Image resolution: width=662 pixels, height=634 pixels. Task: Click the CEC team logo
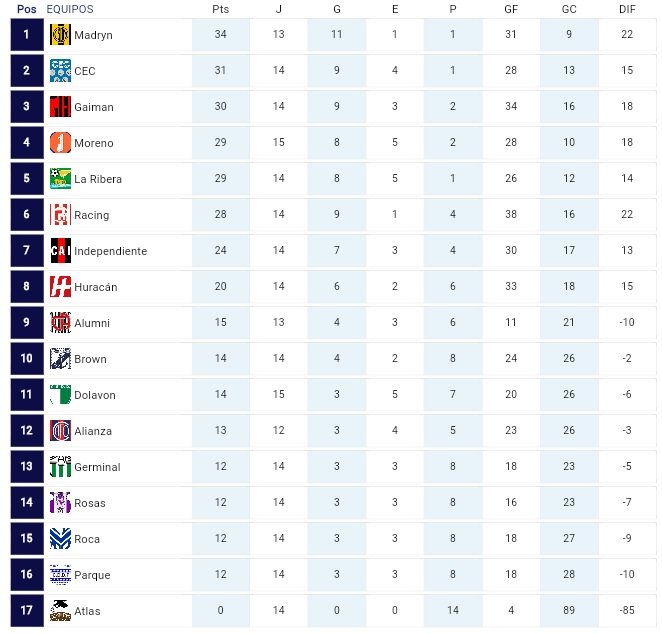(60, 70)
